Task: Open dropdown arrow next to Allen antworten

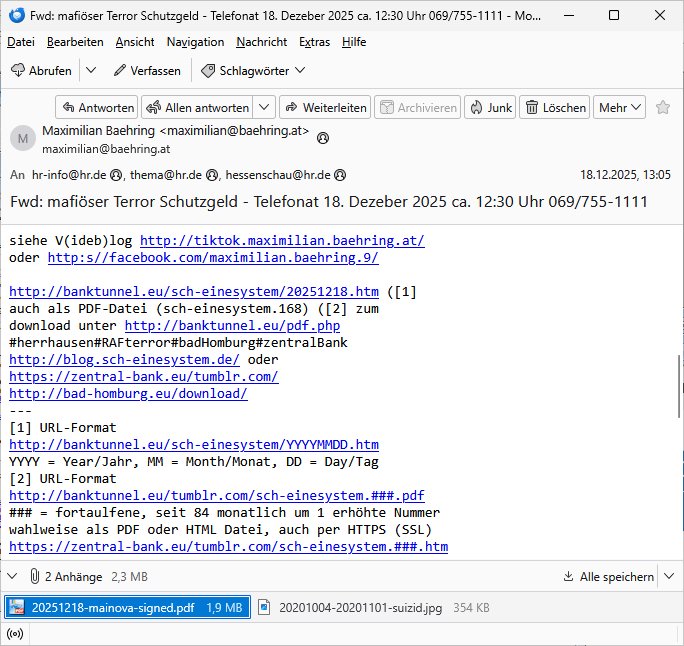Action: click(x=264, y=107)
